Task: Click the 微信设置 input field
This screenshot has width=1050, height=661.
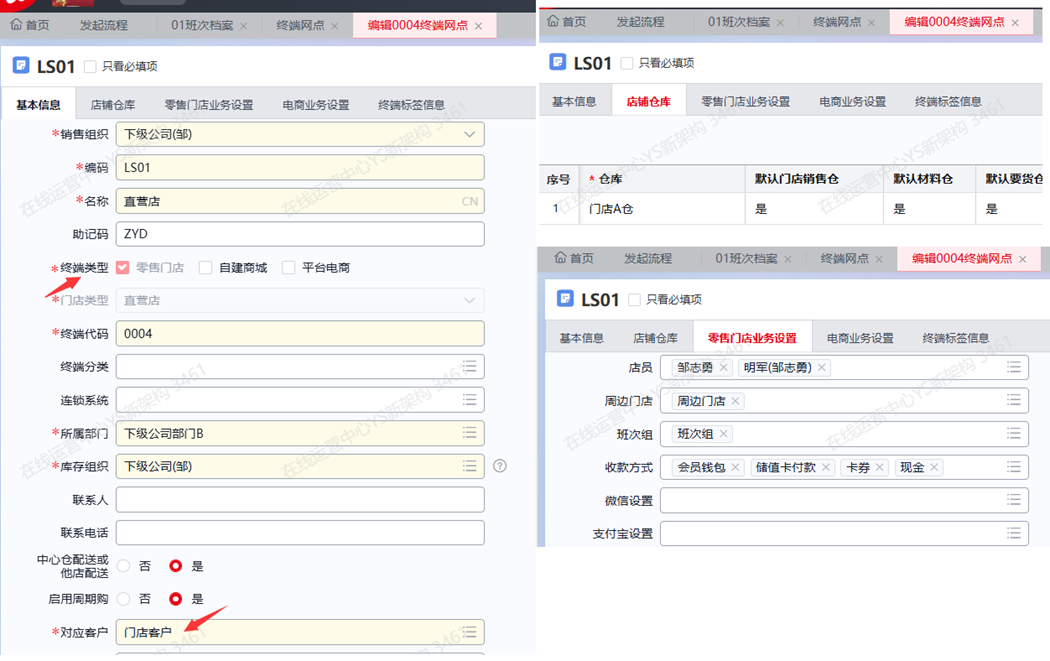Action: tap(830, 500)
